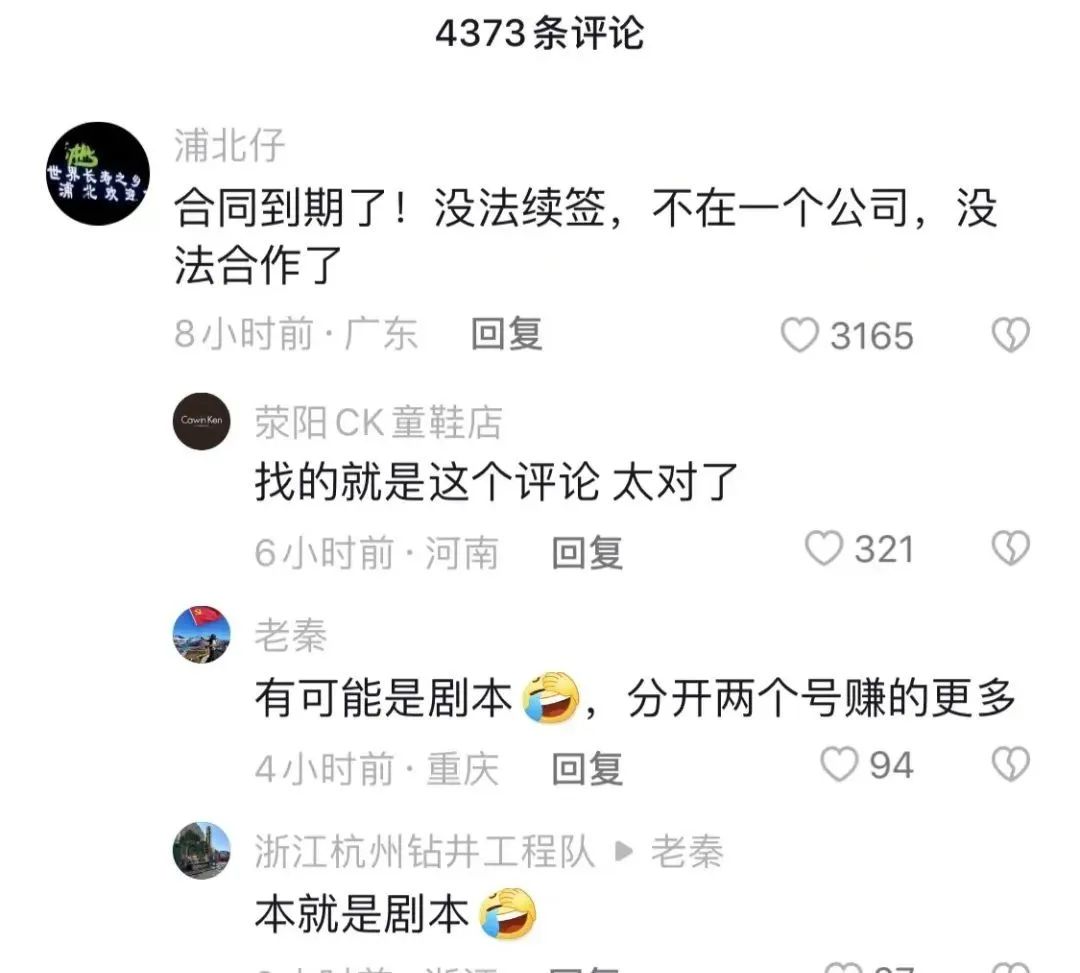Screen dimensions: 1080x973
Task: Open 浙江杭州钻井工程队 avatar
Action: point(201,850)
